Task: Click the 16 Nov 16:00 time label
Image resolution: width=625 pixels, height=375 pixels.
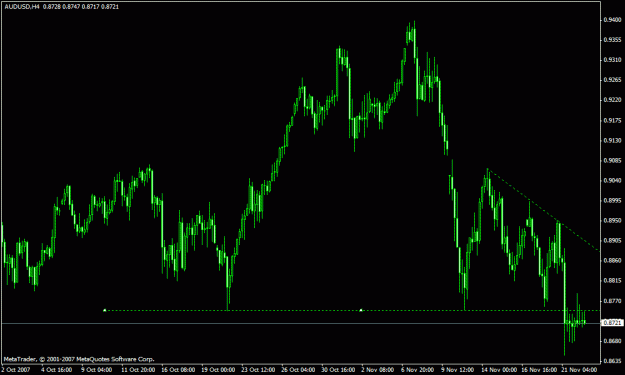Action: 539,370
